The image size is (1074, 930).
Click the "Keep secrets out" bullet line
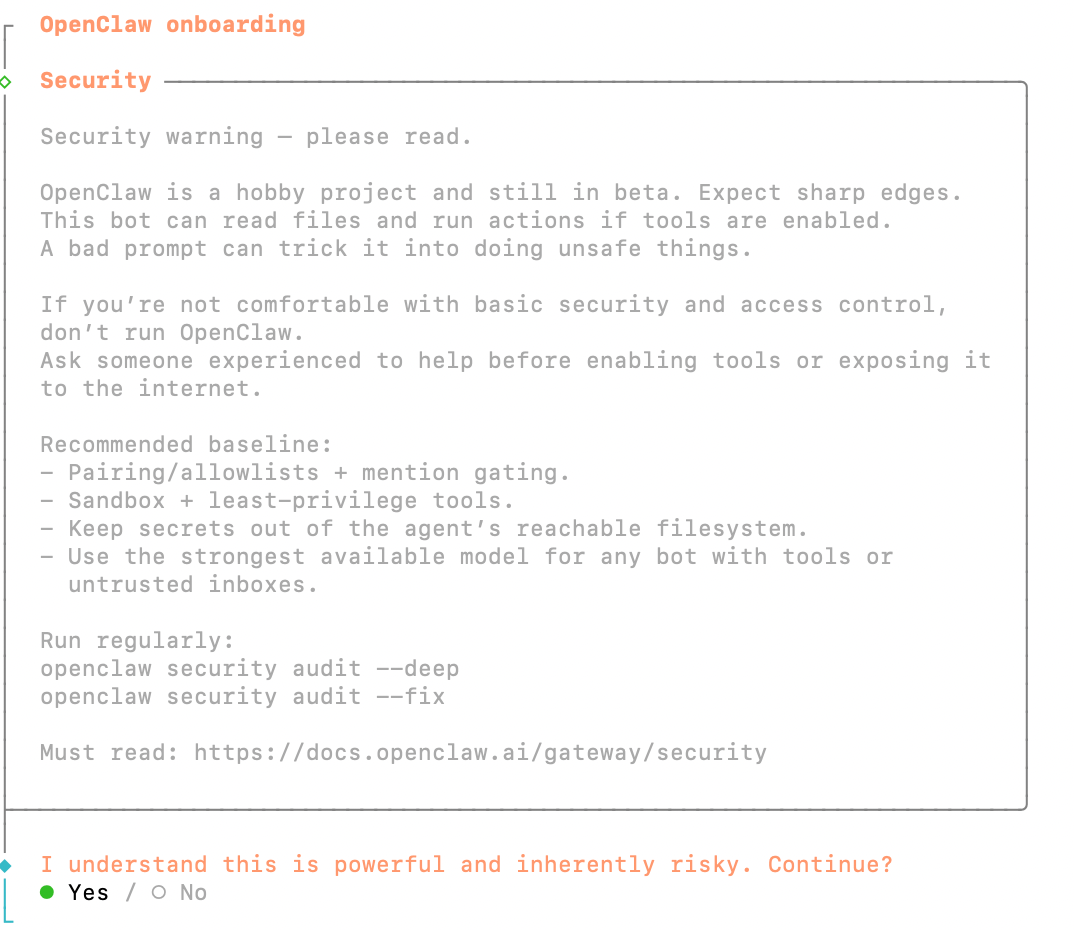[436, 529]
